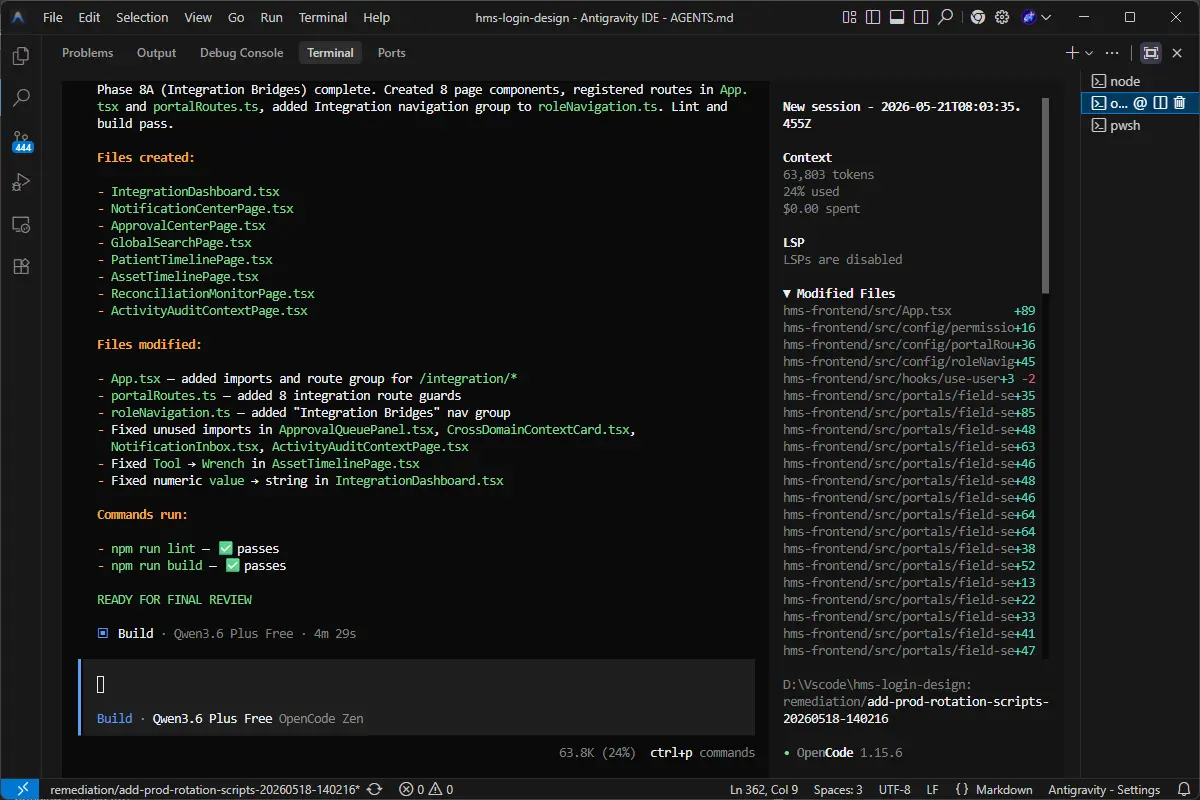Image resolution: width=1200 pixels, height=800 pixels.
Task: Click Ln 362, Col 9 cursor position
Action: click(764, 789)
